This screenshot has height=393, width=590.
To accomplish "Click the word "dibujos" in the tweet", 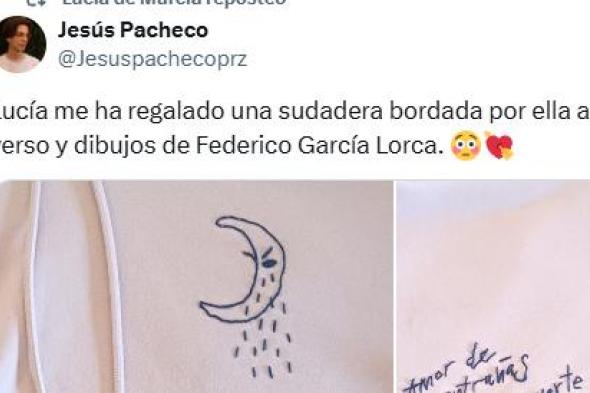I will point(114,146).
